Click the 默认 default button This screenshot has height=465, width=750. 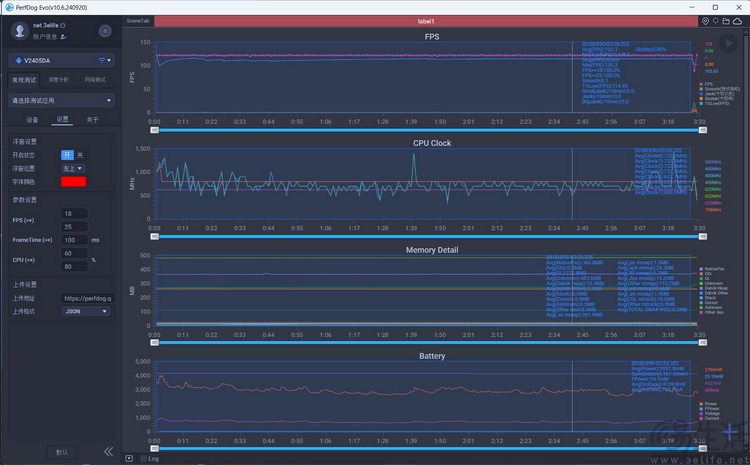[x=62, y=452]
